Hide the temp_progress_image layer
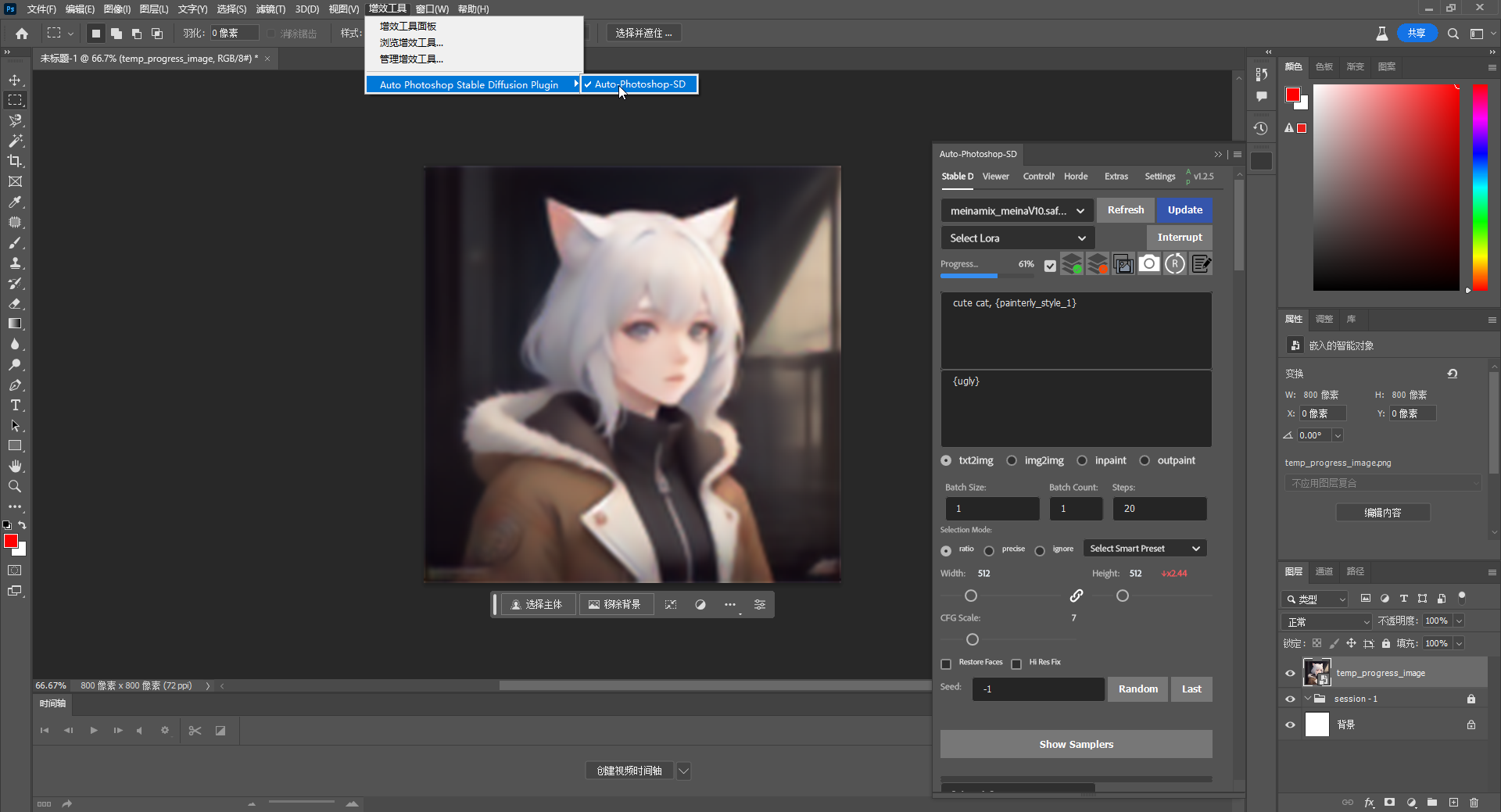Viewport: 1501px width, 812px height. coord(1290,673)
